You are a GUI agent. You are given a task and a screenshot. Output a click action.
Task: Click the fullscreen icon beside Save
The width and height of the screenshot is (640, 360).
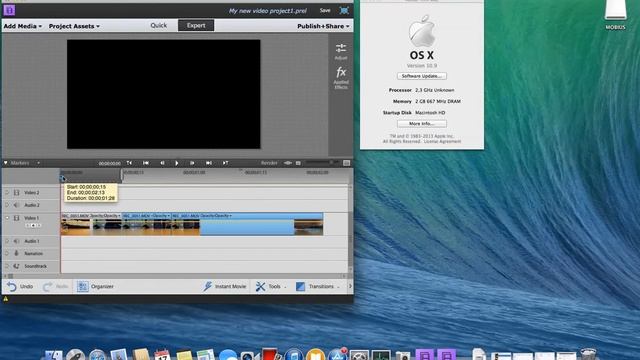coord(344,11)
